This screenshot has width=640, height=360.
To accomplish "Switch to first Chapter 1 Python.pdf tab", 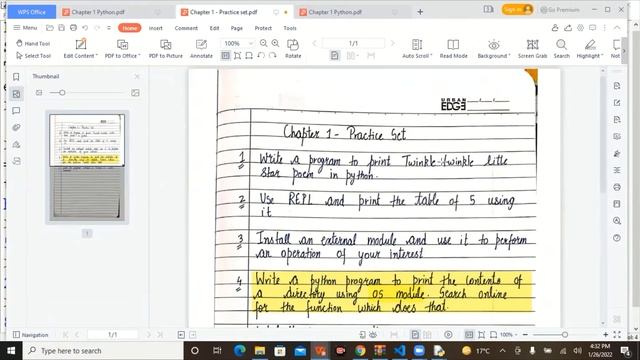I will [98, 12].
